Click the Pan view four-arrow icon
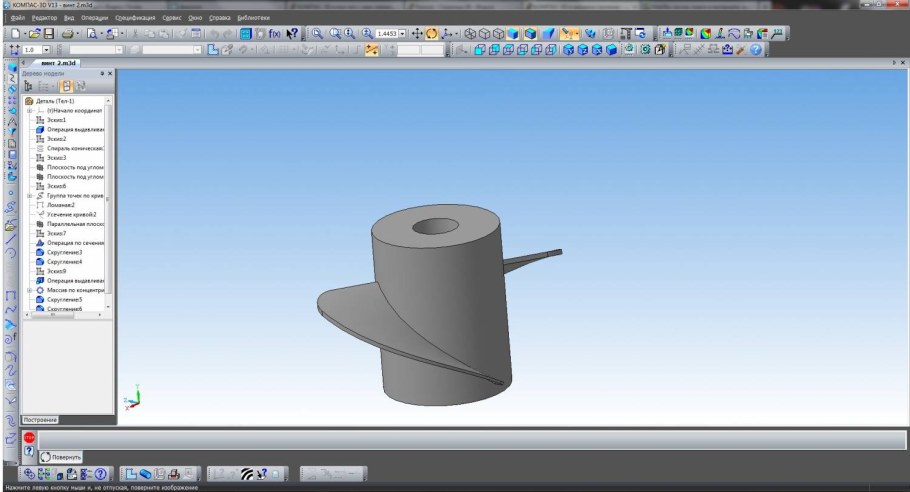Viewport: 910px width, 492px height. point(417,34)
